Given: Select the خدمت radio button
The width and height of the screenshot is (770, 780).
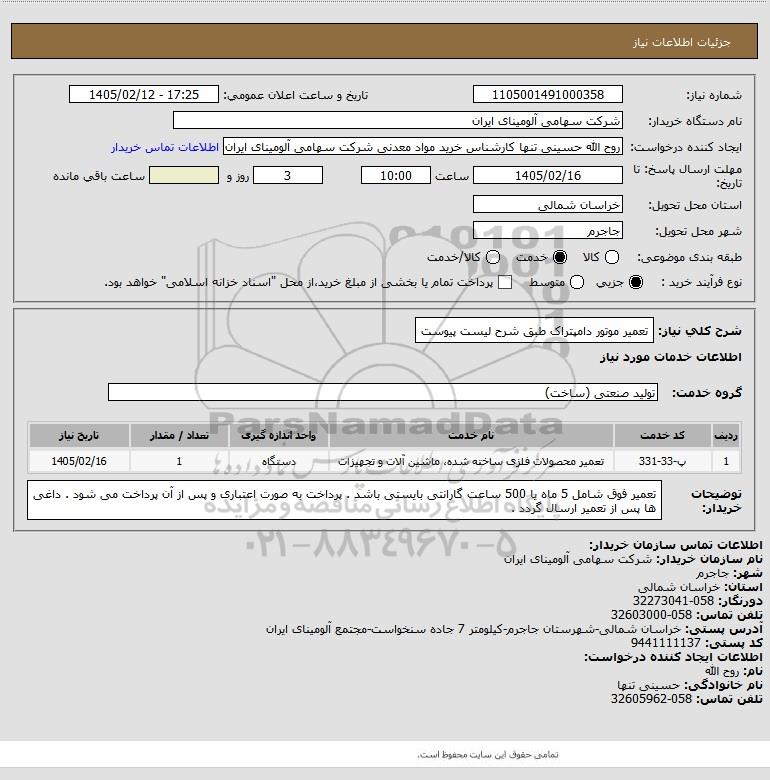Looking at the screenshot, I should 560,257.
